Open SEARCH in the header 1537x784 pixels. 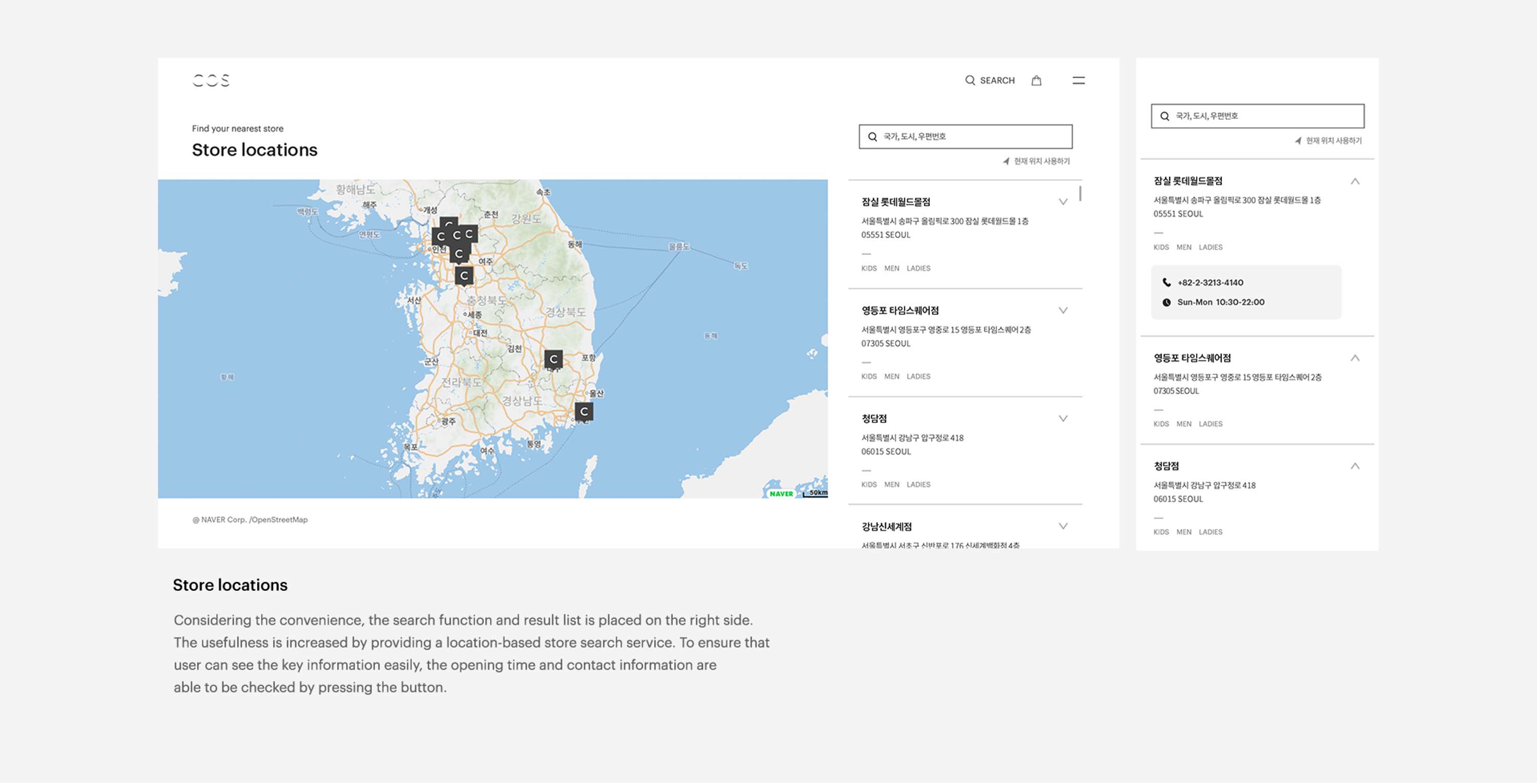click(990, 80)
